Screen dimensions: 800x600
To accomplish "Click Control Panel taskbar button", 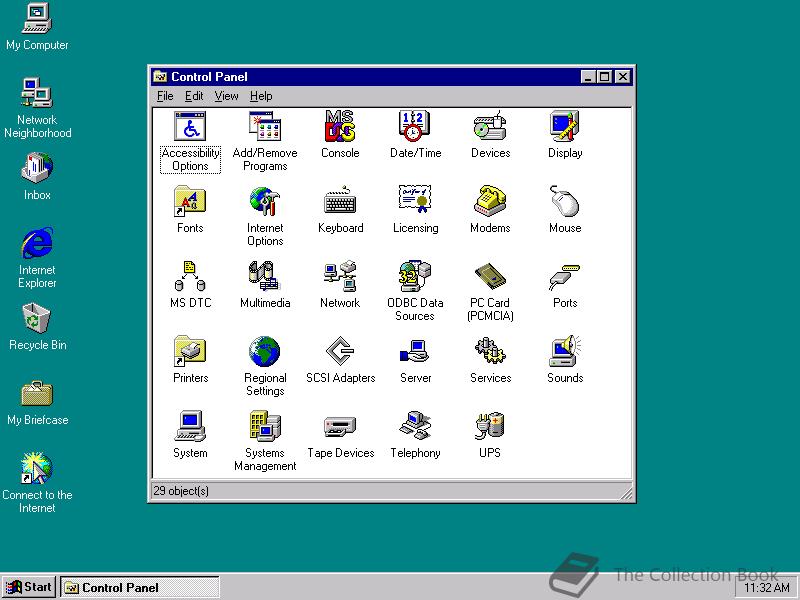I will point(140,587).
